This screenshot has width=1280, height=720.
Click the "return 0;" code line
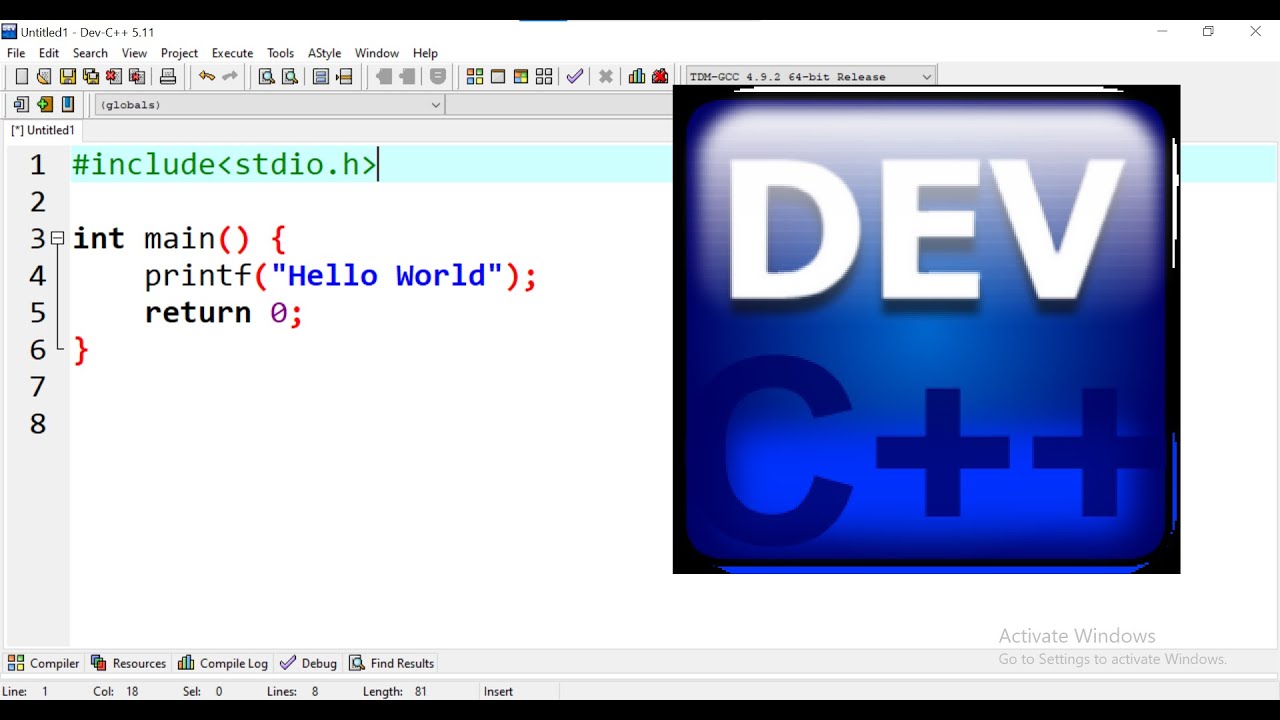[223, 313]
